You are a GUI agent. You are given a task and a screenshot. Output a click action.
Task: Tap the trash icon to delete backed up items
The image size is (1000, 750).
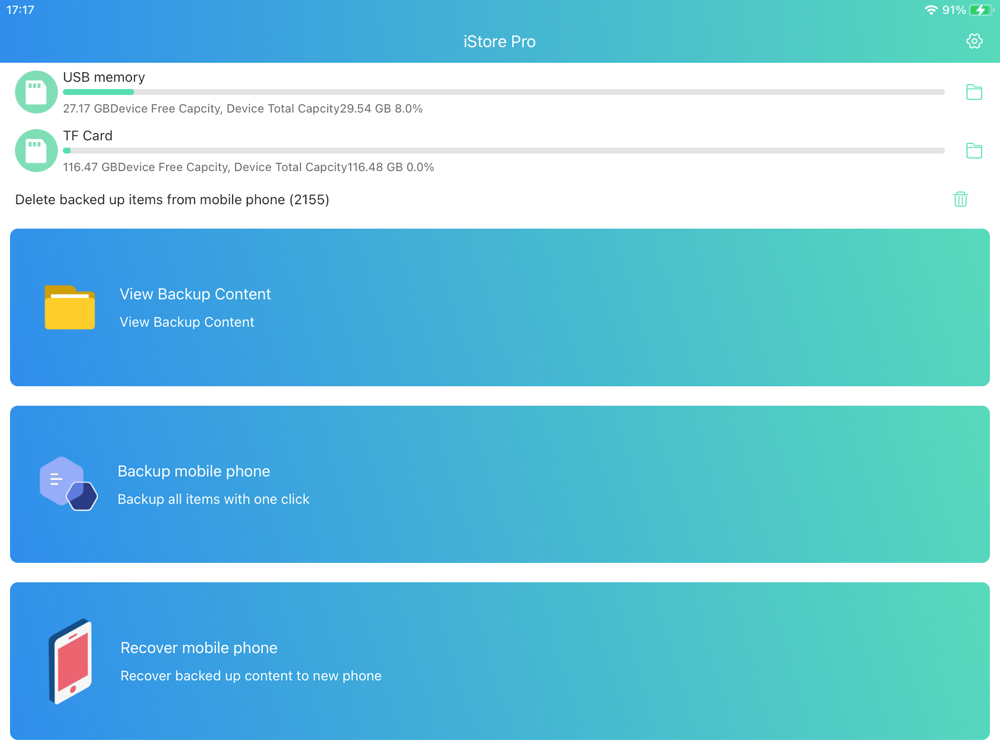(x=960, y=200)
